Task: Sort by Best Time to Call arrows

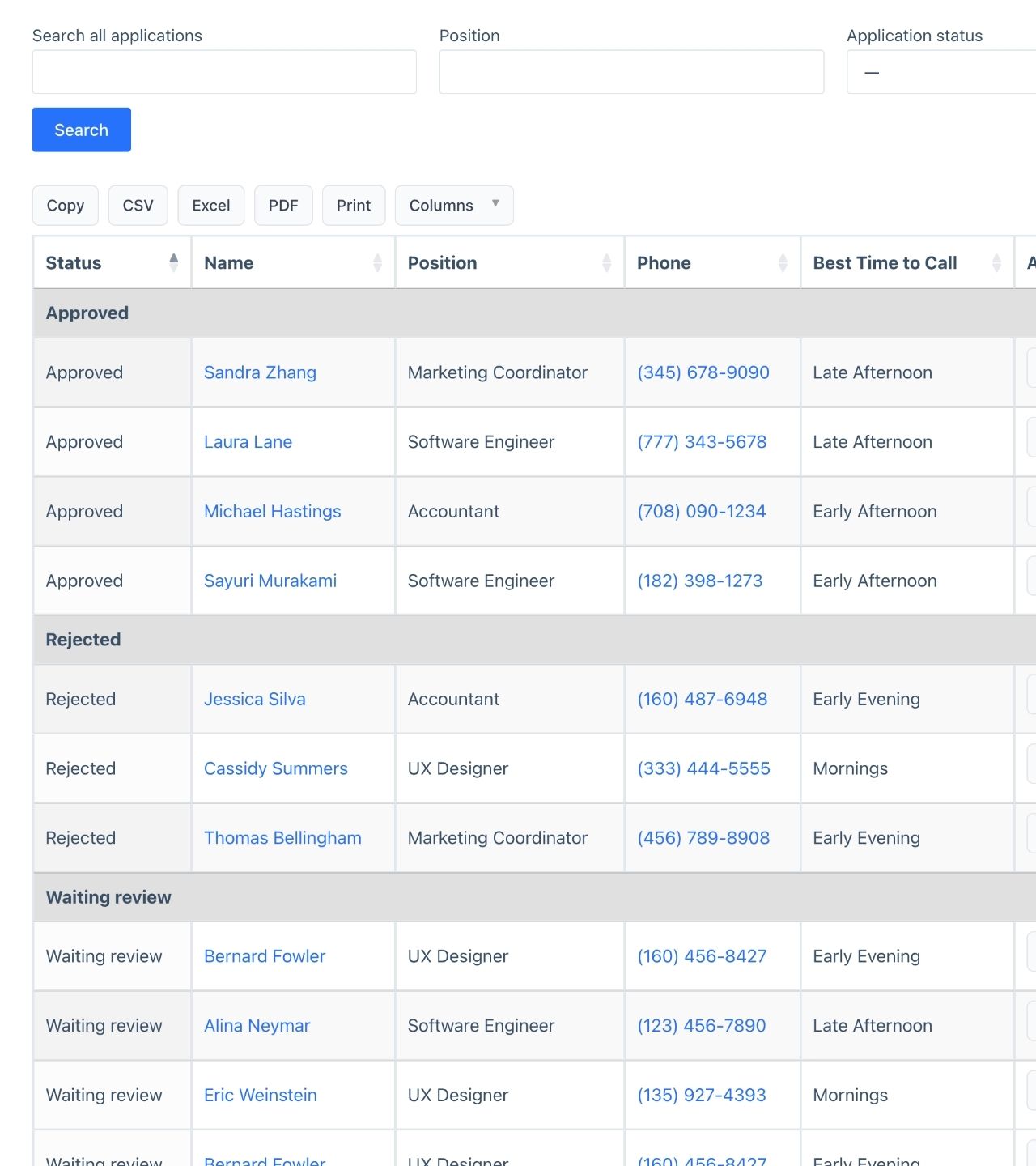Action: 996,262
